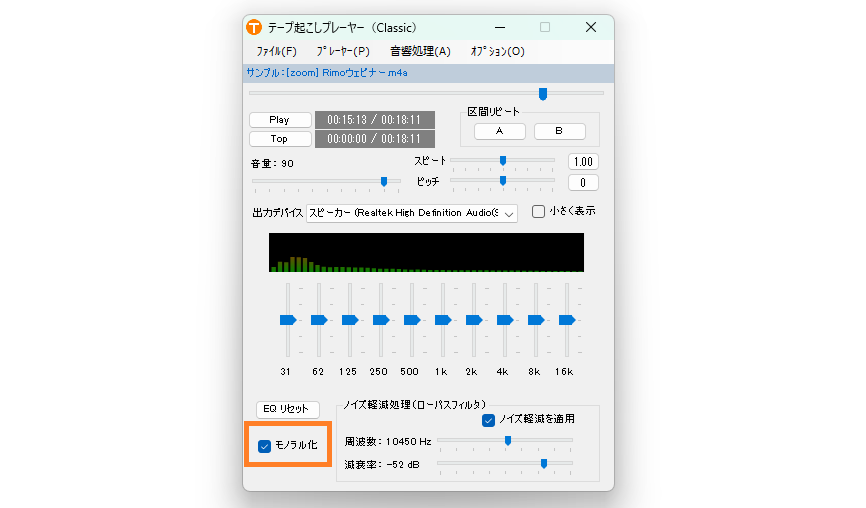866x508 pixels.
Task: Click the orange app icon in title bar
Action: click(x=254, y=27)
